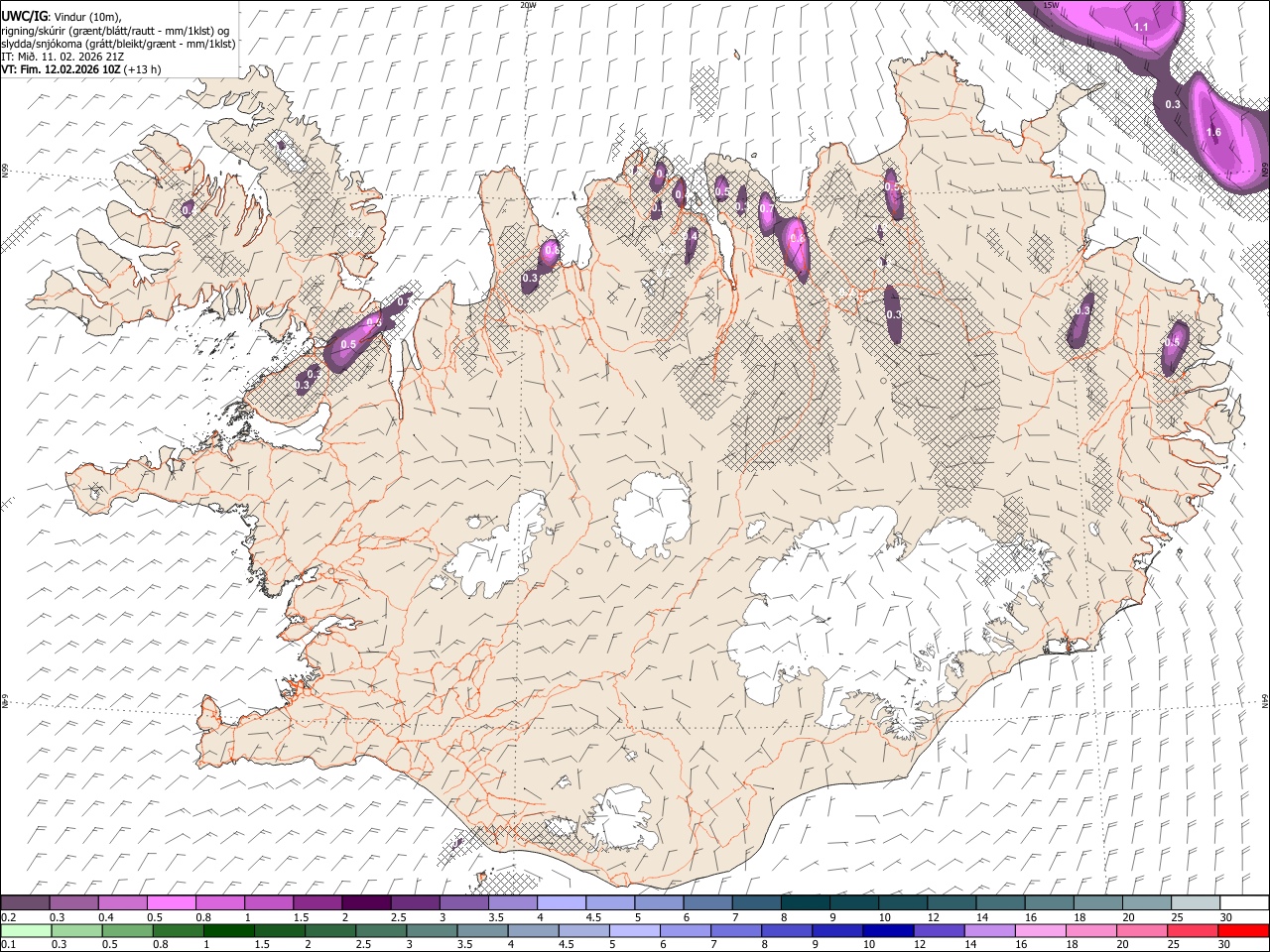Pick the deep blue 10 swatch in bottom legend row

tap(887, 930)
